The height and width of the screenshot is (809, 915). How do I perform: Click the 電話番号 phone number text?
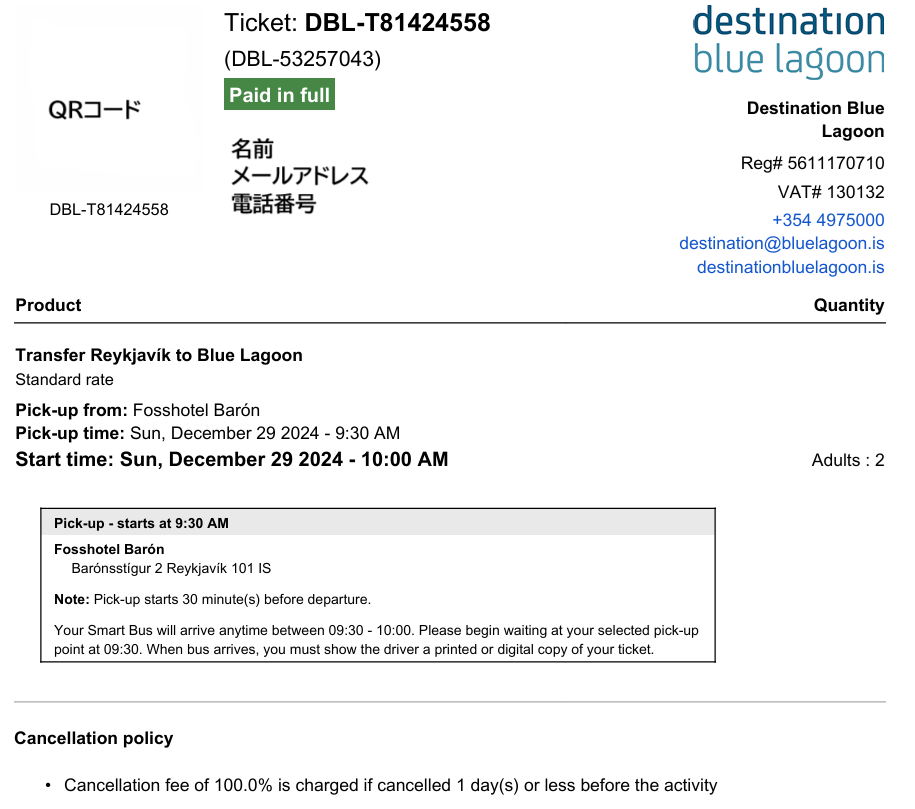273,204
